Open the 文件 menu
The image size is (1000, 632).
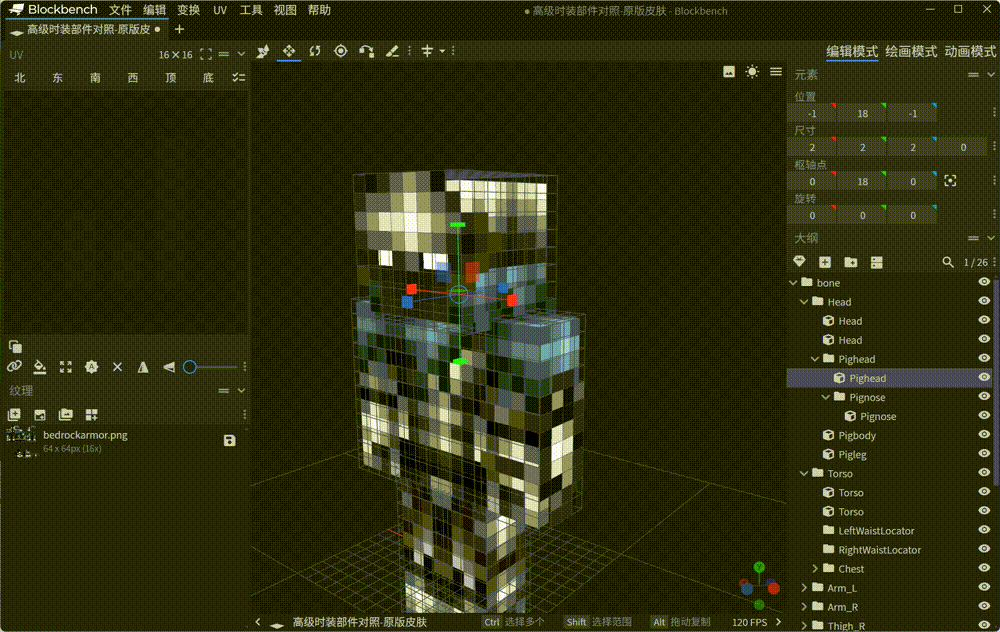(x=120, y=10)
